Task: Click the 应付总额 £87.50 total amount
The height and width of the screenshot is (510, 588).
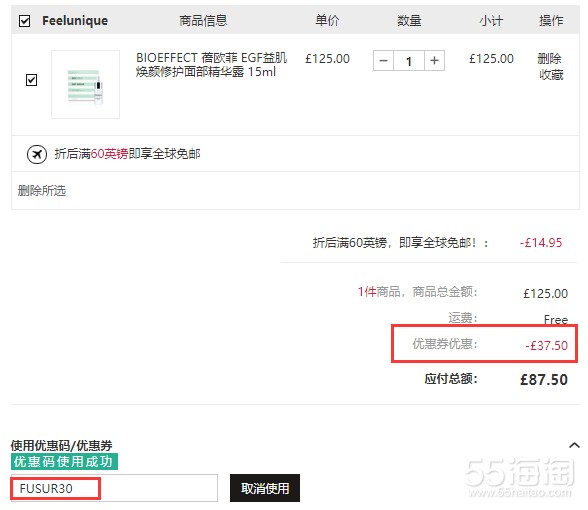Action: (544, 380)
